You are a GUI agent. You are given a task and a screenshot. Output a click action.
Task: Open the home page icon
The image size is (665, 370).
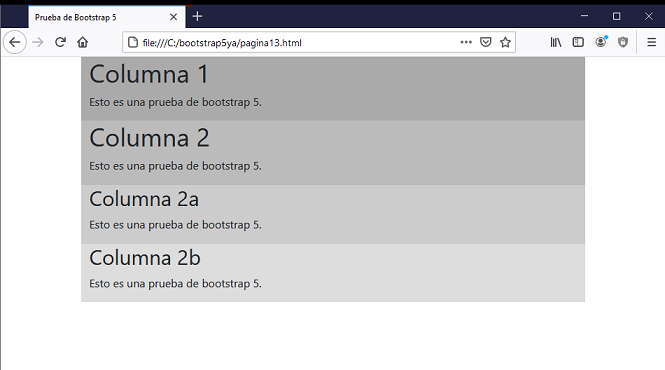point(82,42)
